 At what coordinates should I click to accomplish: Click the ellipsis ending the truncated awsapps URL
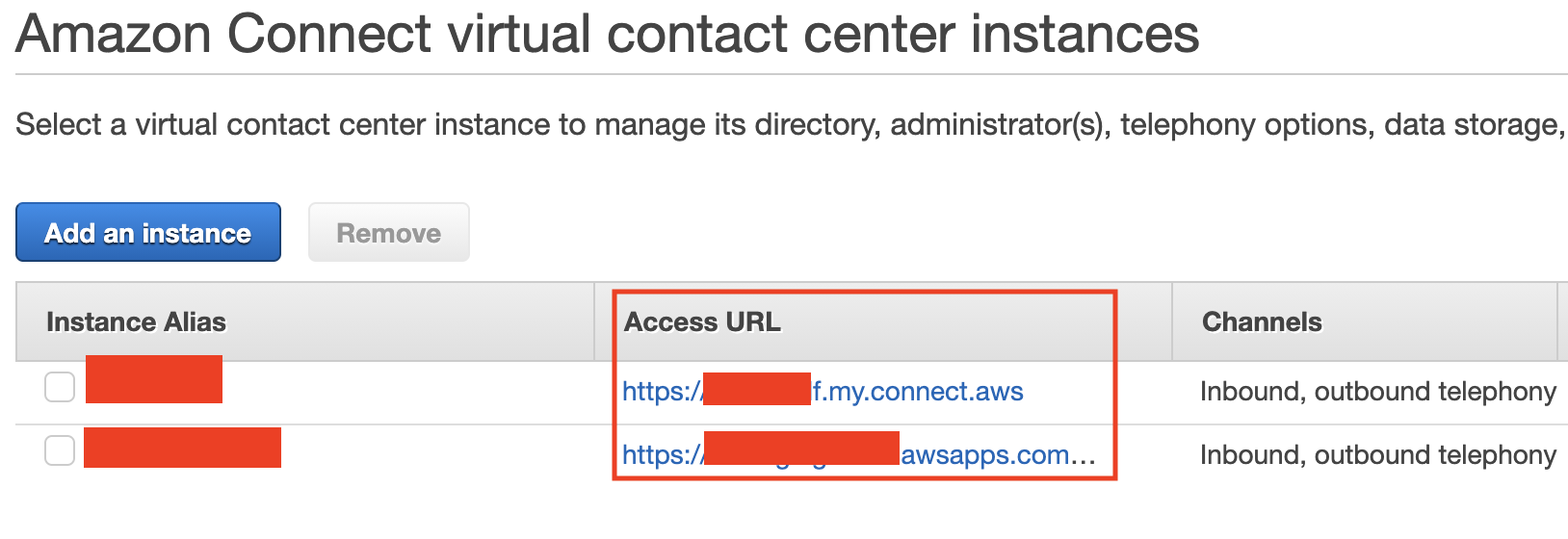click(1084, 458)
